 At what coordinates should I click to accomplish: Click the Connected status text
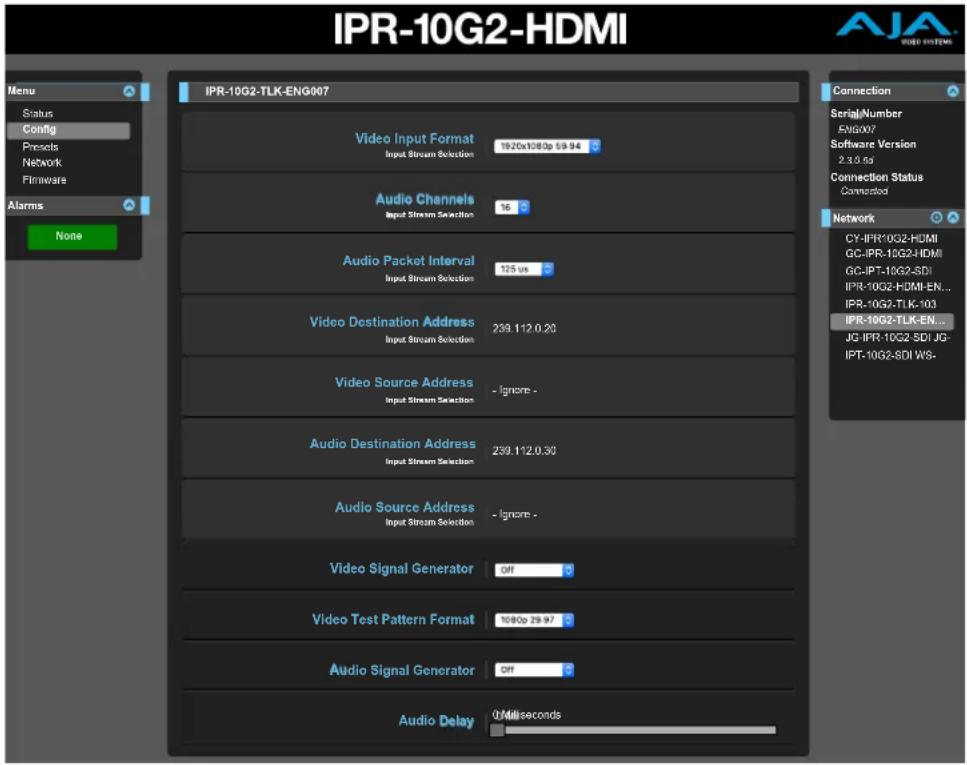tap(864, 191)
